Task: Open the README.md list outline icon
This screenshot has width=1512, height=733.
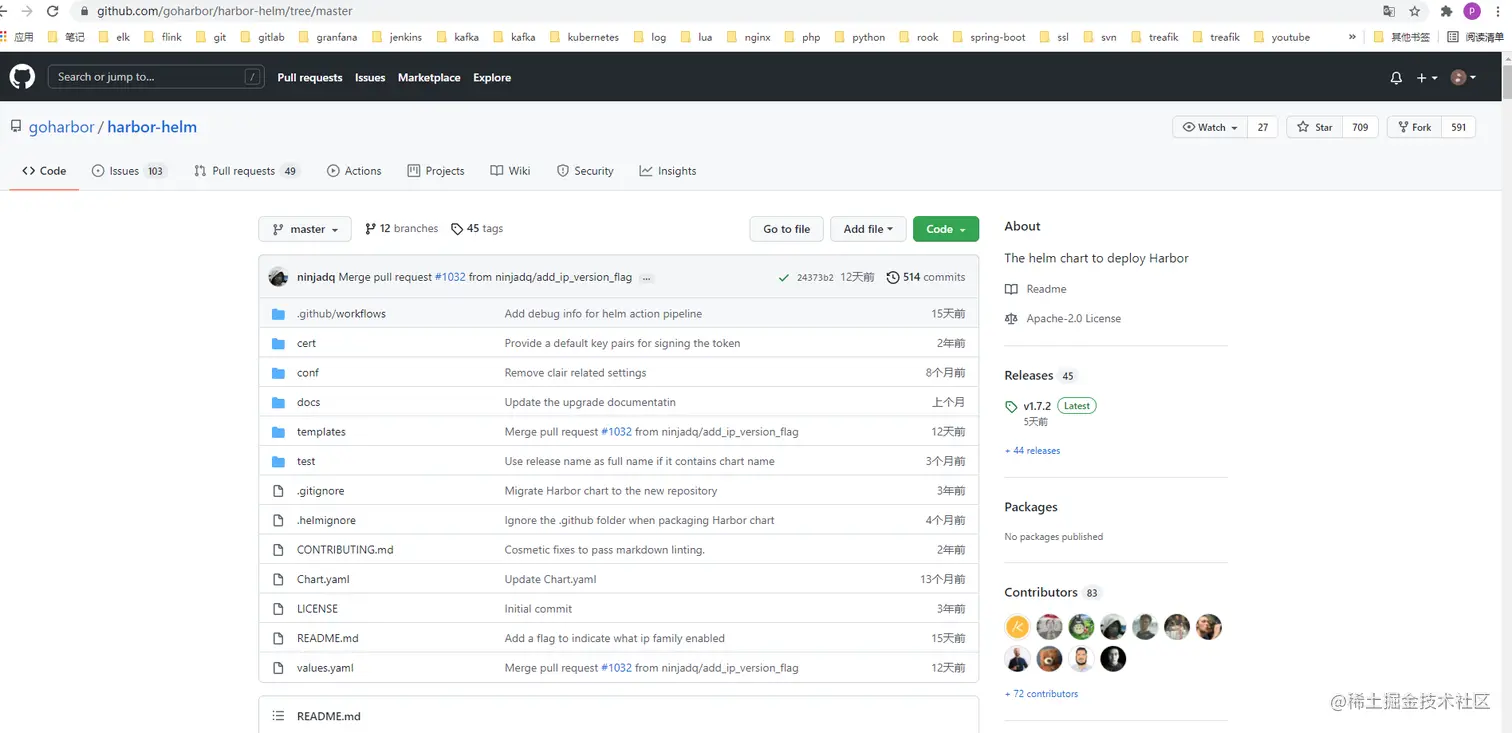Action: pos(278,716)
